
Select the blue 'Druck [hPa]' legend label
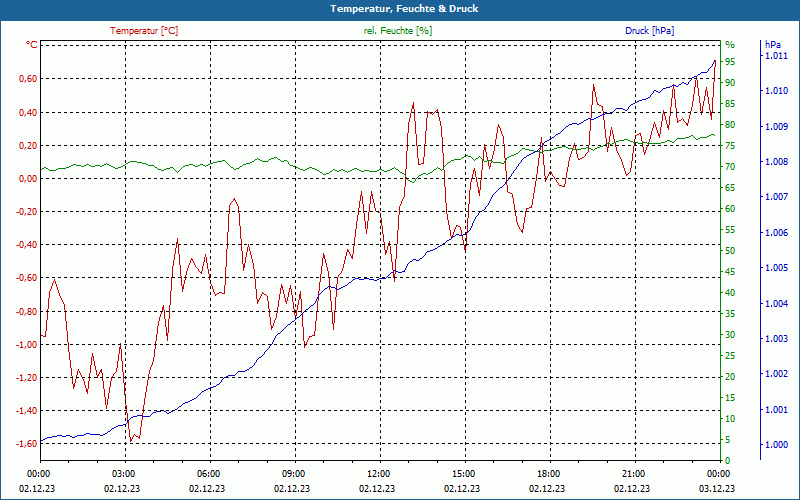coord(649,31)
